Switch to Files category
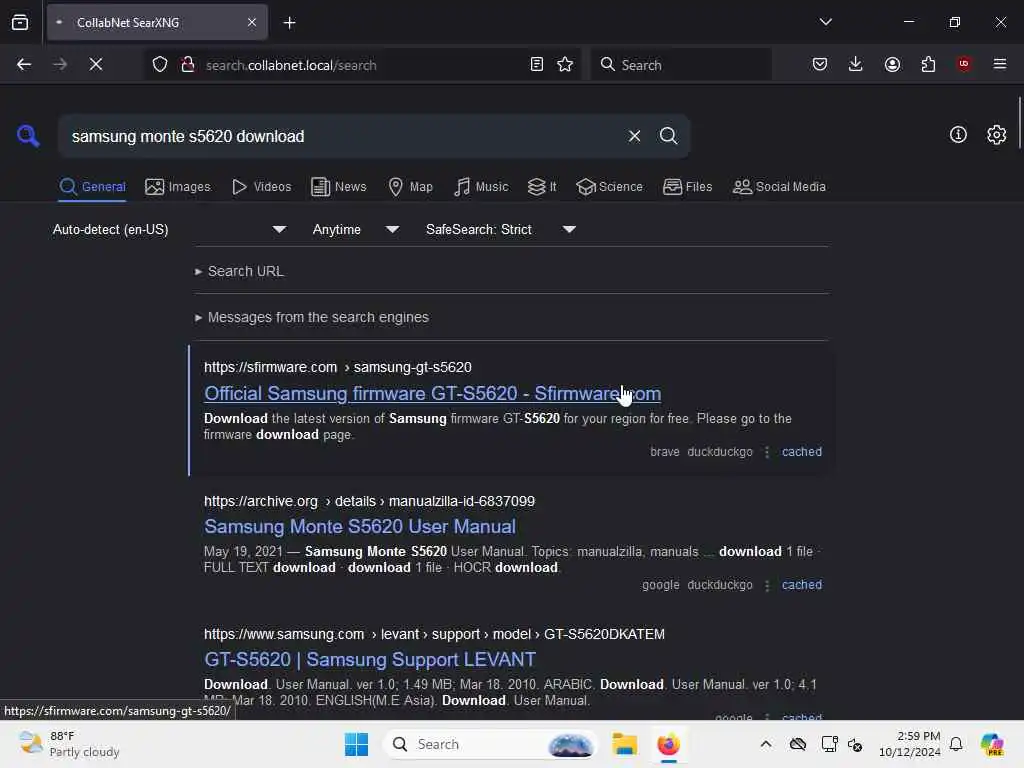Image resolution: width=1024 pixels, height=768 pixels. (x=688, y=187)
